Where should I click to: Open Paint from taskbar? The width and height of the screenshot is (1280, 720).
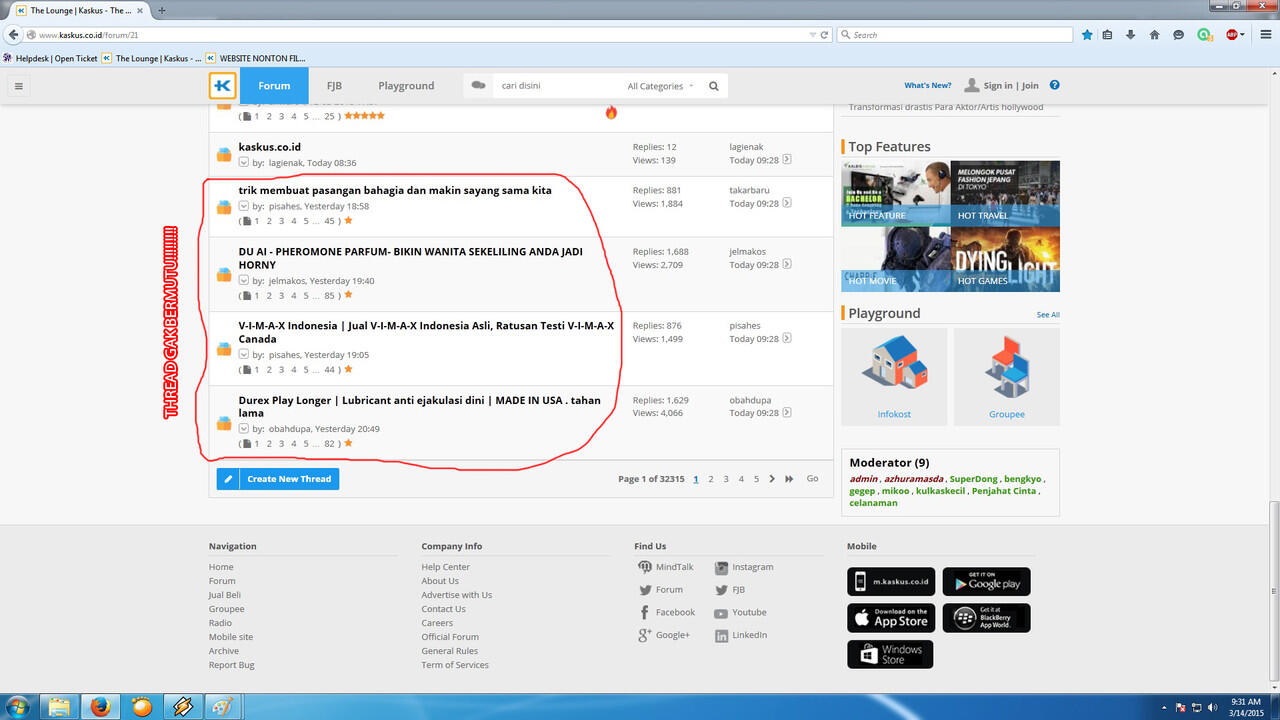point(223,707)
